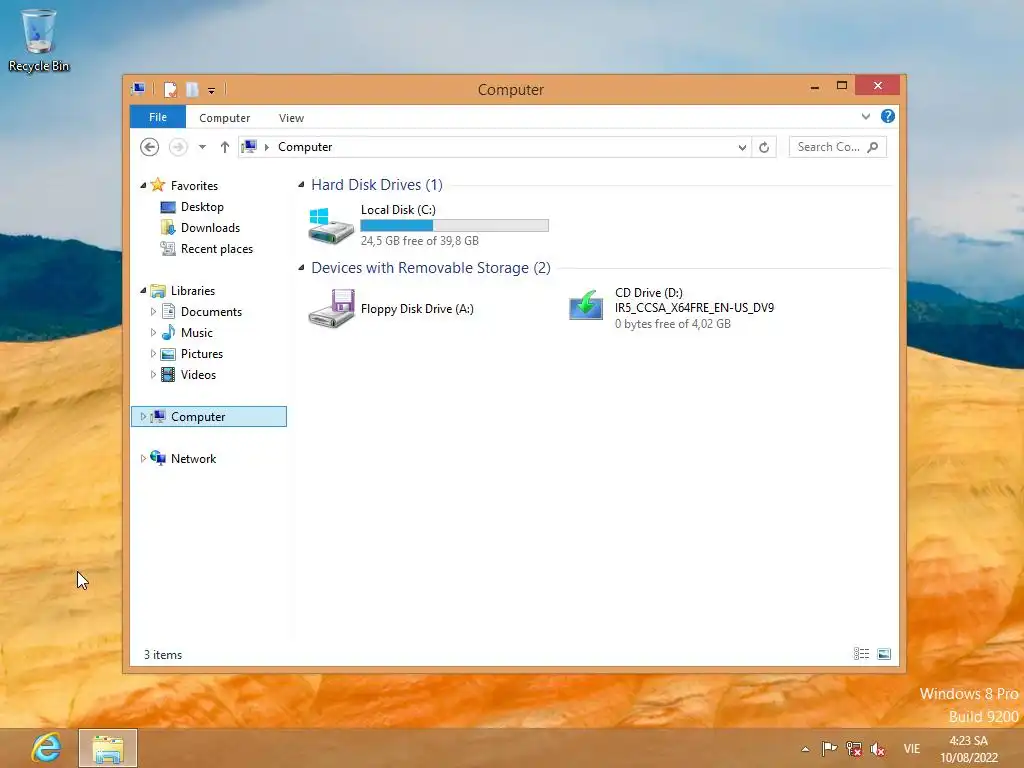Click the address bar breadcrumb arrow before Computer

pos(266,147)
